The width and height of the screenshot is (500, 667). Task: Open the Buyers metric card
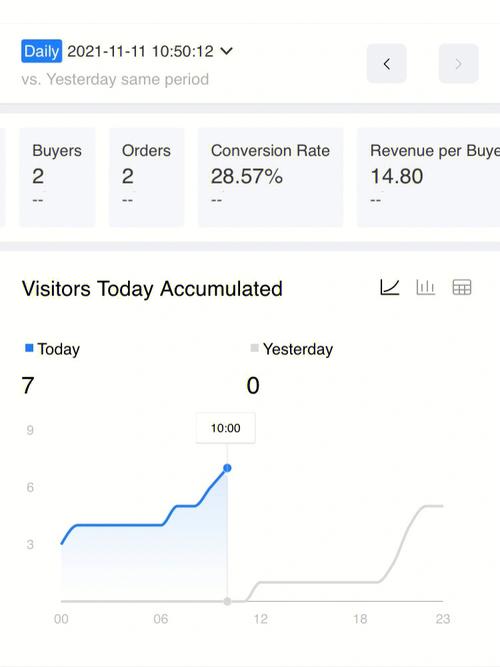pos(57,177)
